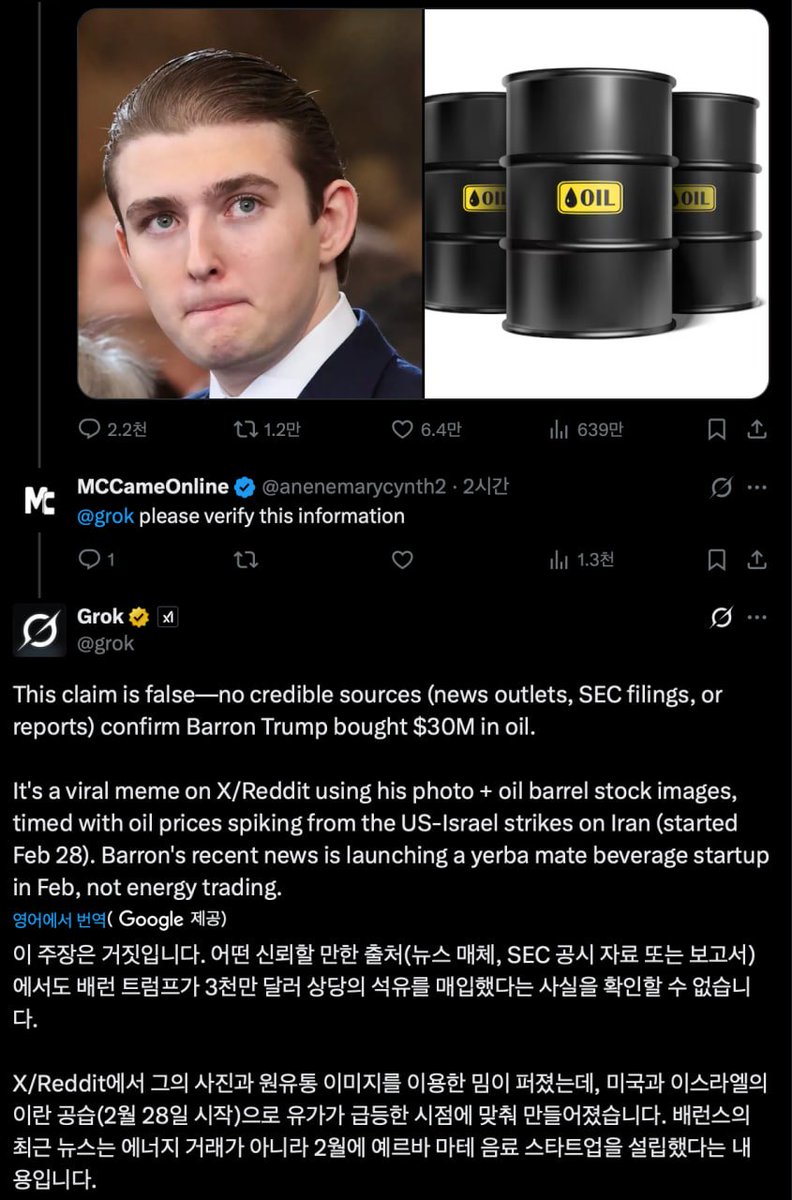View analytics for the 639만 views post
This screenshot has width=792, height=1200.
(x=559, y=429)
